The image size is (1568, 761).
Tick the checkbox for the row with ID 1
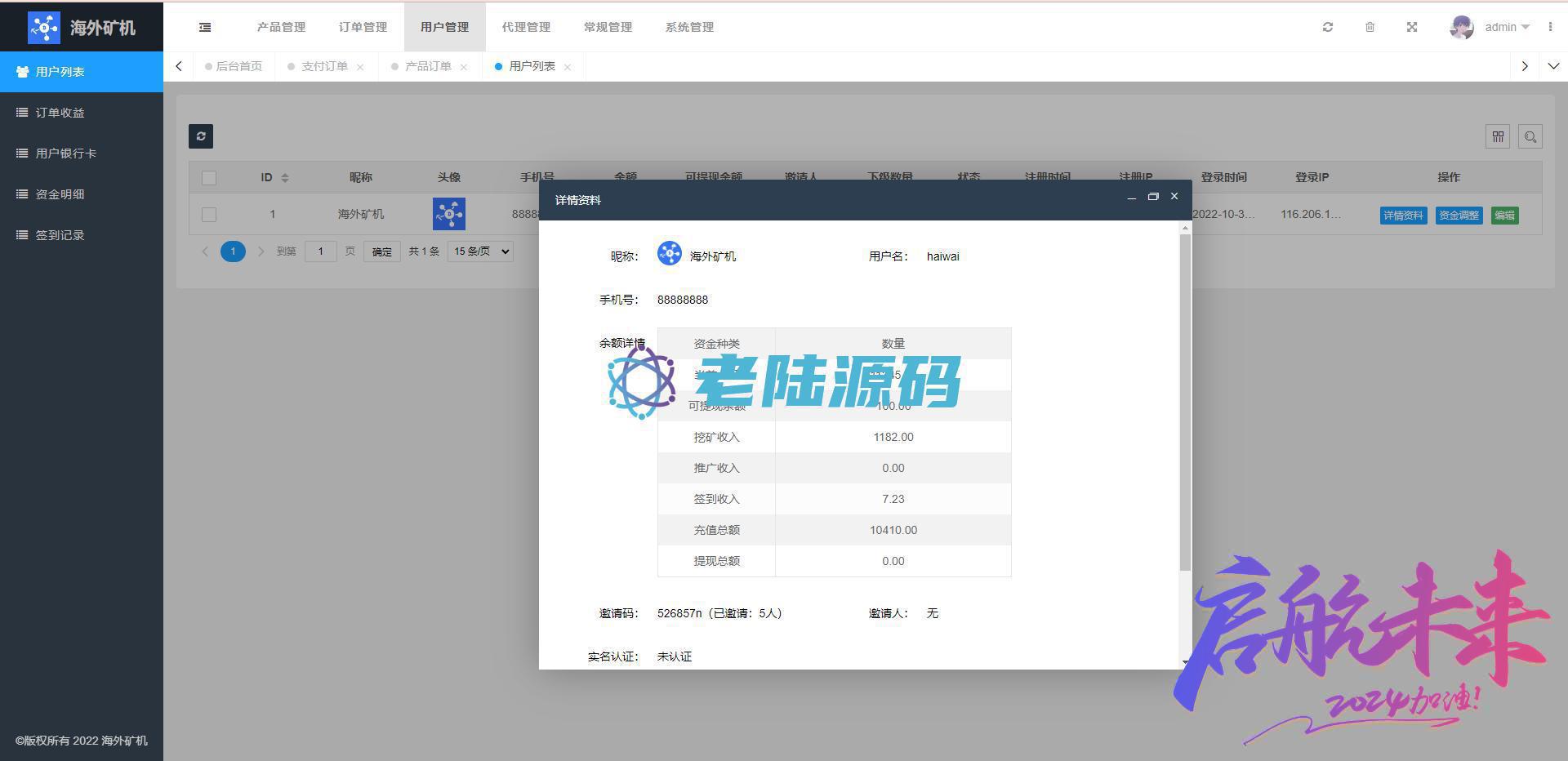(x=209, y=214)
